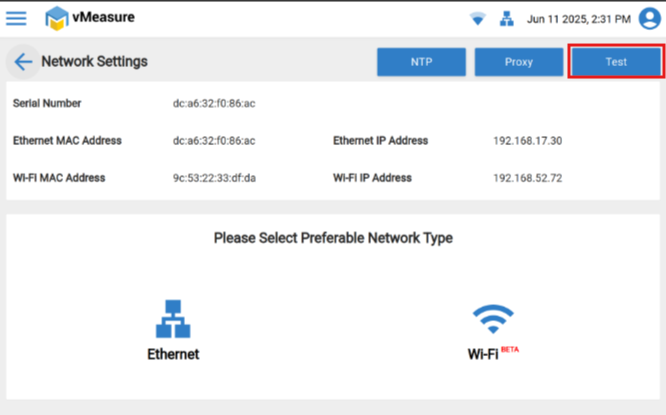Click the Ethernet IP Address 192.168.17.30
The height and width of the screenshot is (415, 666).
click(x=528, y=141)
